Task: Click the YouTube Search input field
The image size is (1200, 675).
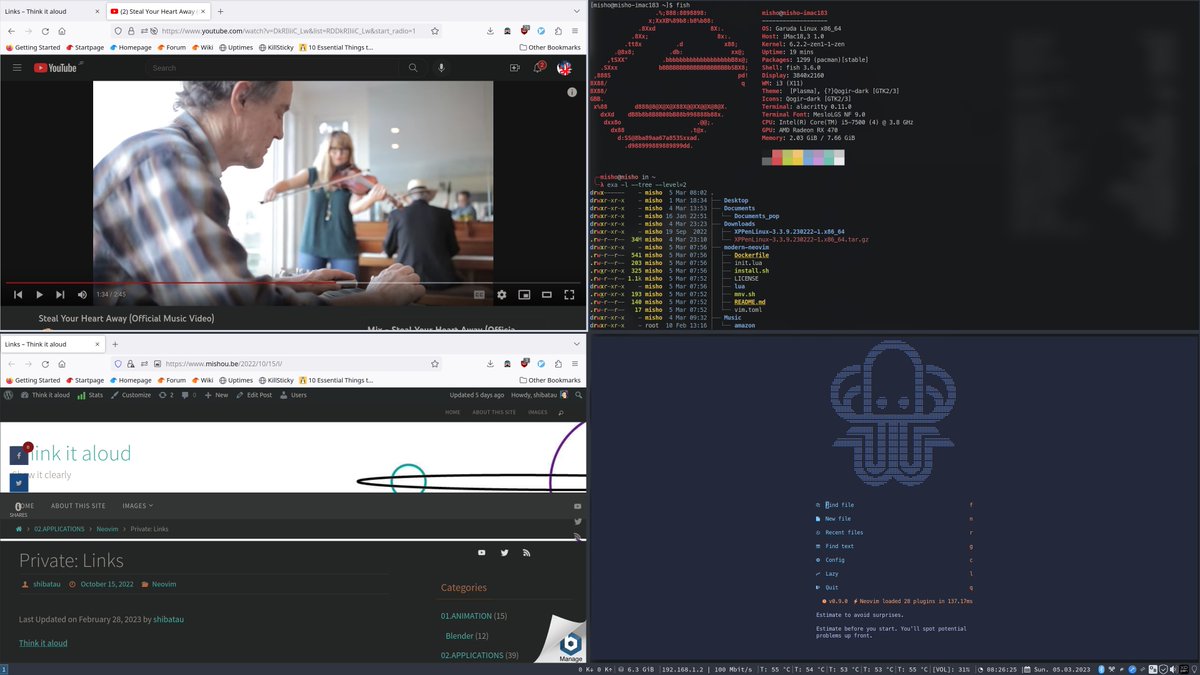Action: coord(272,68)
